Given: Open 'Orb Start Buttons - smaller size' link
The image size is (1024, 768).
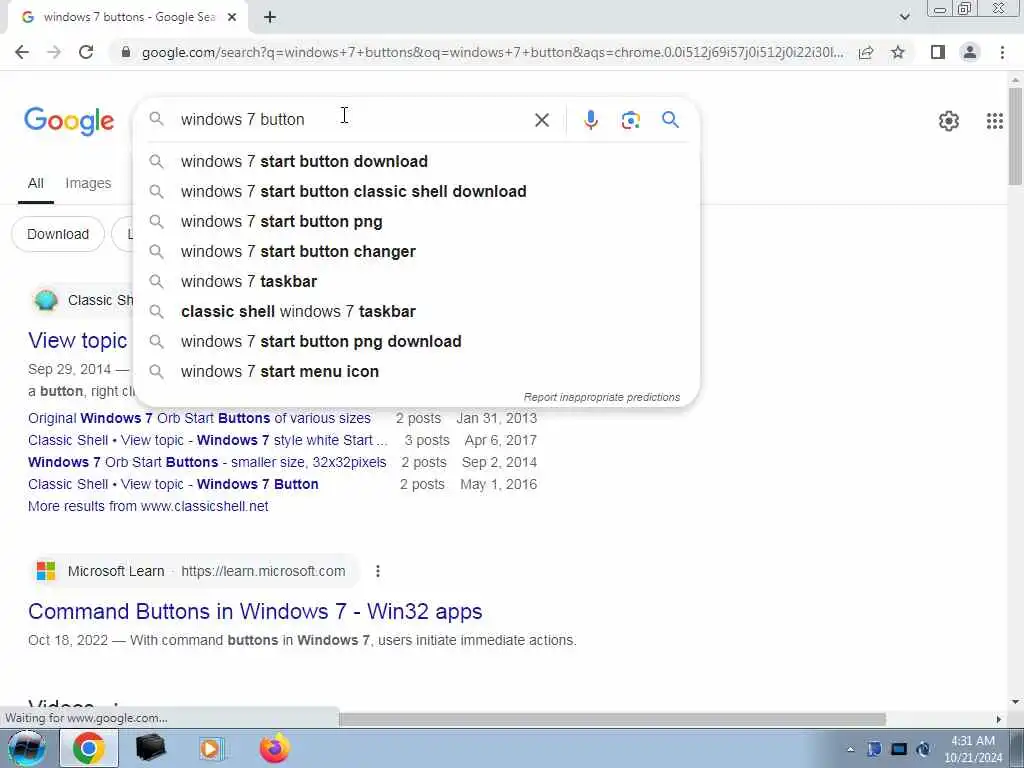Looking at the screenshot, I should click(207, 462).
